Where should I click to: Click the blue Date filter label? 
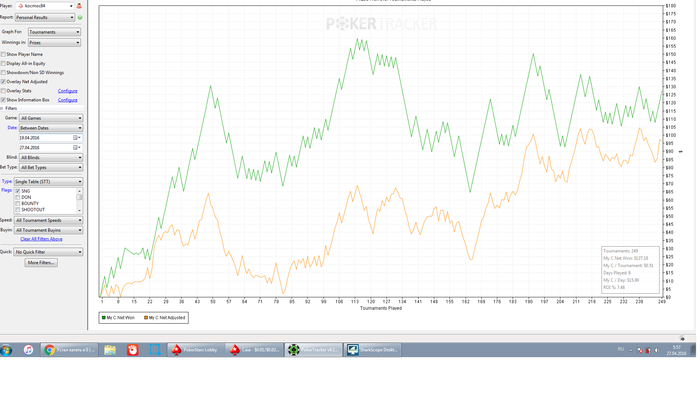[12, 128]
